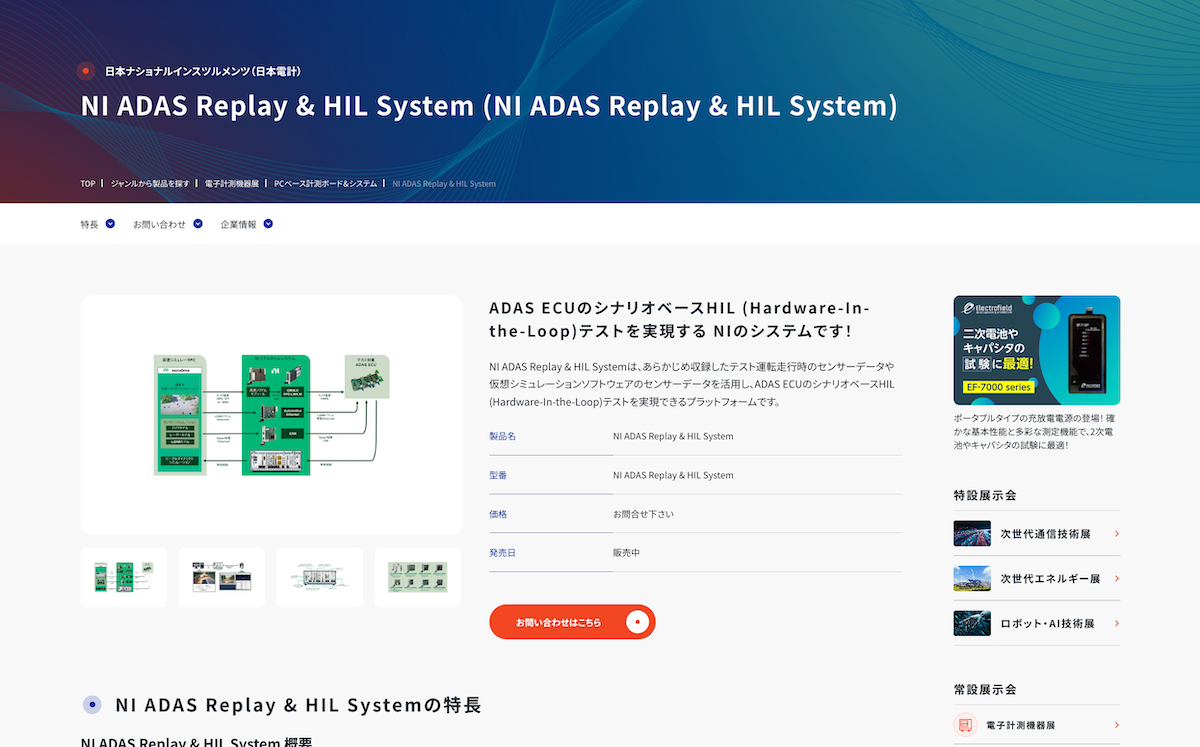Image resolution: width=1200 pixels, height=747 pixels.
Task: Click the 次世代通信技術展 thumbnail image
Action: 972,534
